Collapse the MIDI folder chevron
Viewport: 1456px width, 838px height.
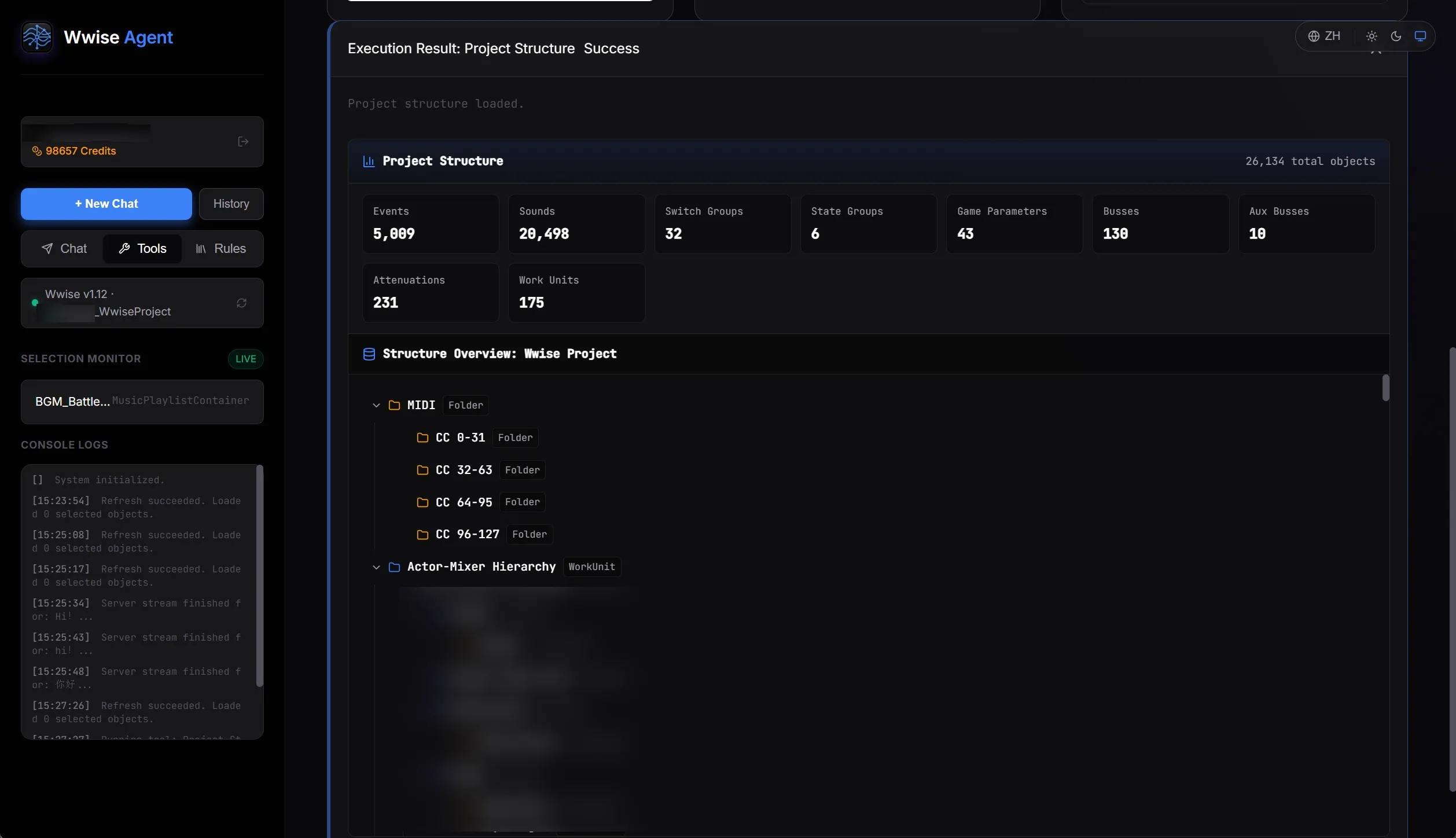tap(376, 405)
